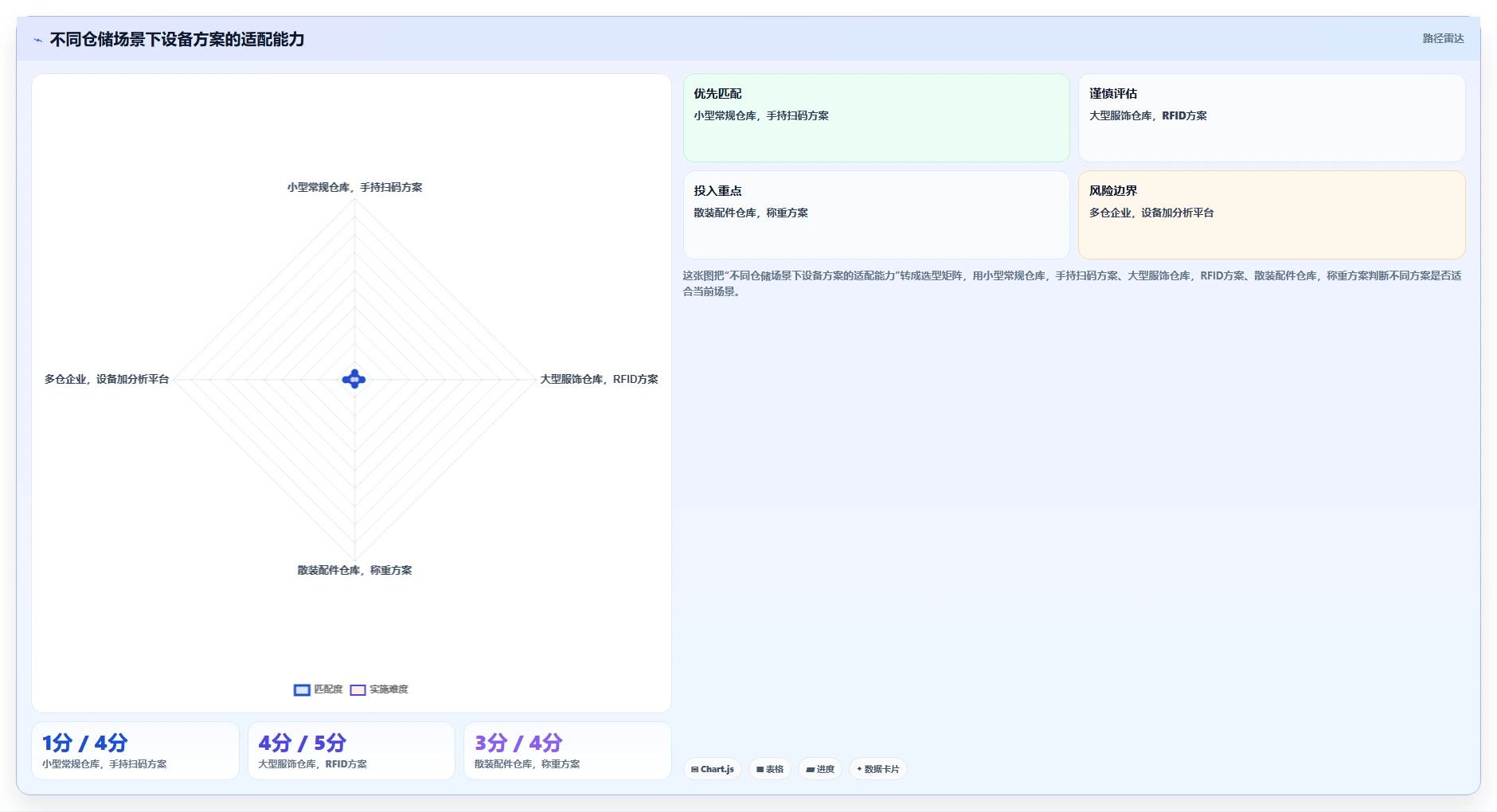Select the 1分 / 4分 score card
Viewport: 1497px width, 812px height.
tap(135, 751)
